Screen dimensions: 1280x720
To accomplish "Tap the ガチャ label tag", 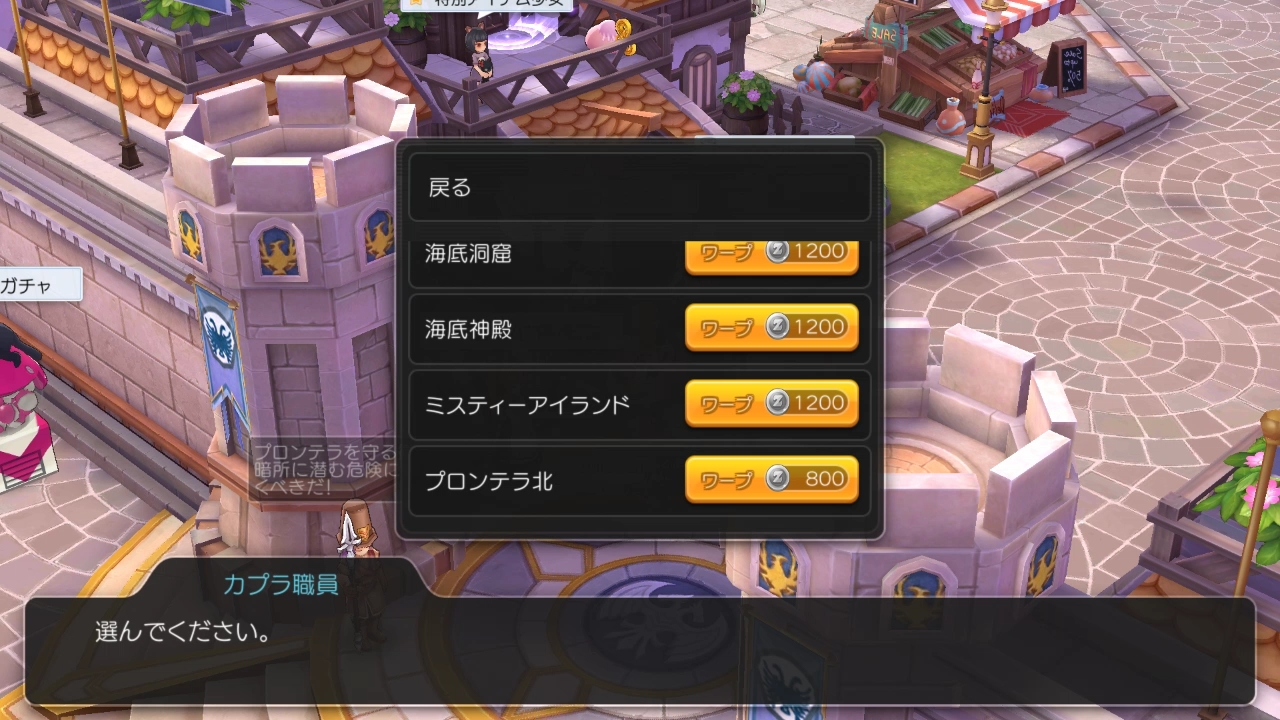I will coord(38,285).
